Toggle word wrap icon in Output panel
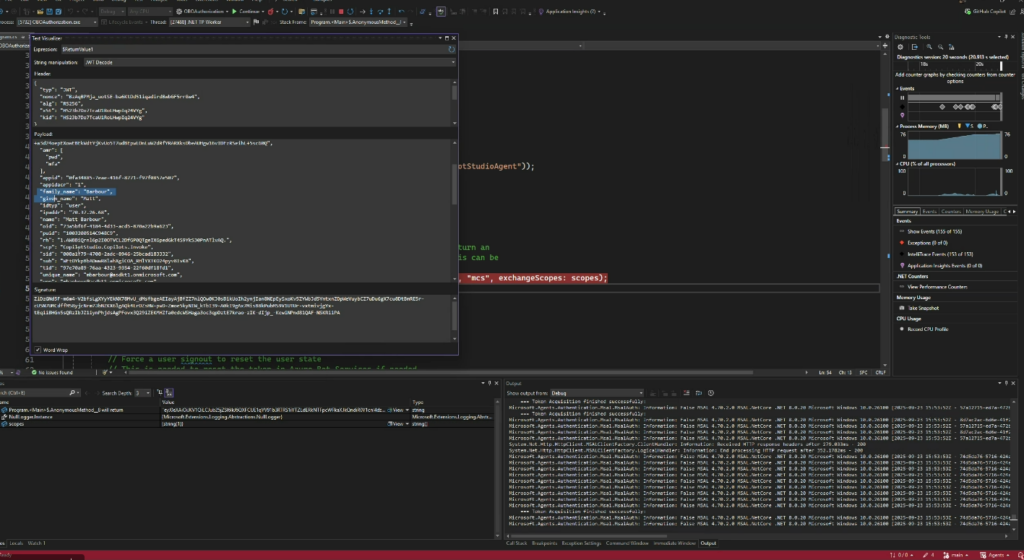The image size is (1024, 560). 699,393
